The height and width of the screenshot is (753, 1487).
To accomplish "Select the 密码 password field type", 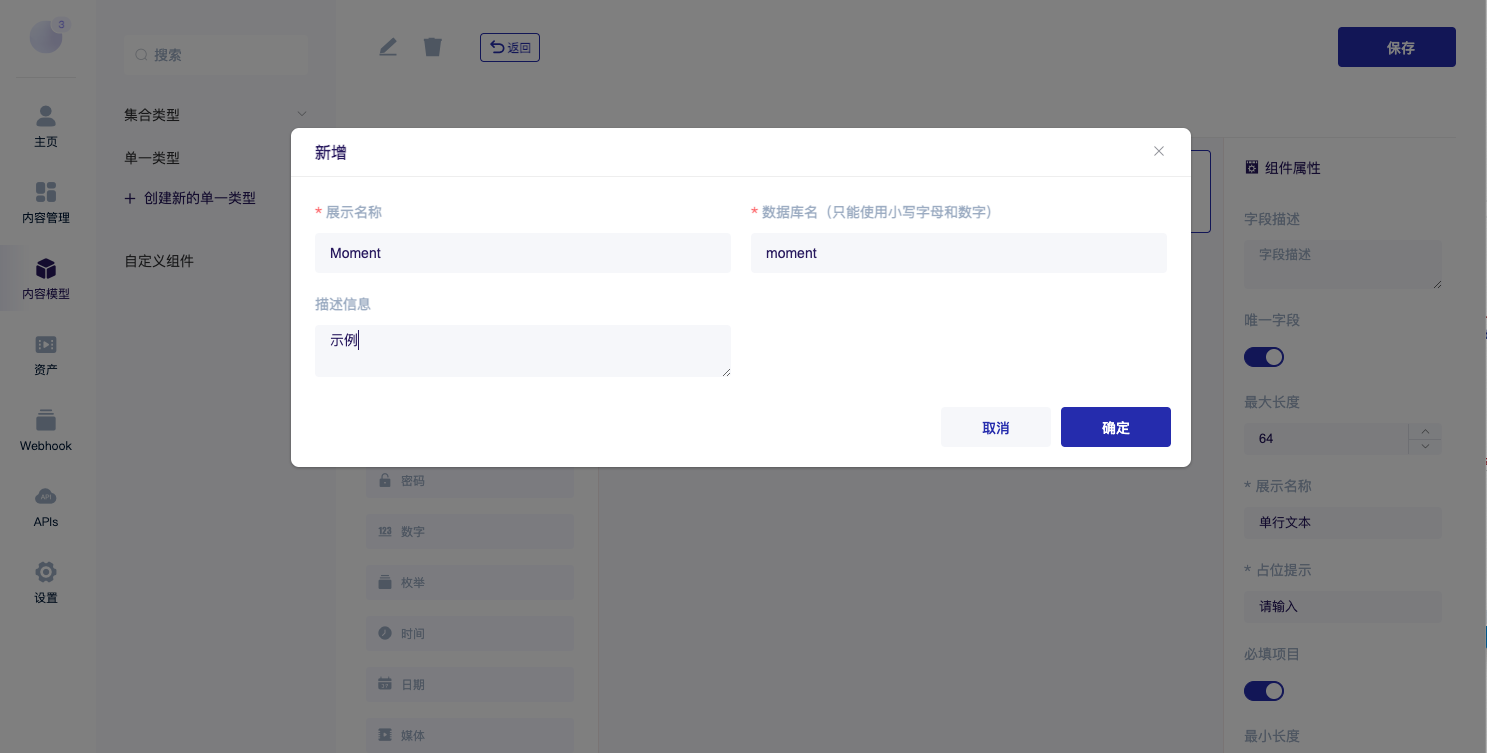I will coord(470,480).
